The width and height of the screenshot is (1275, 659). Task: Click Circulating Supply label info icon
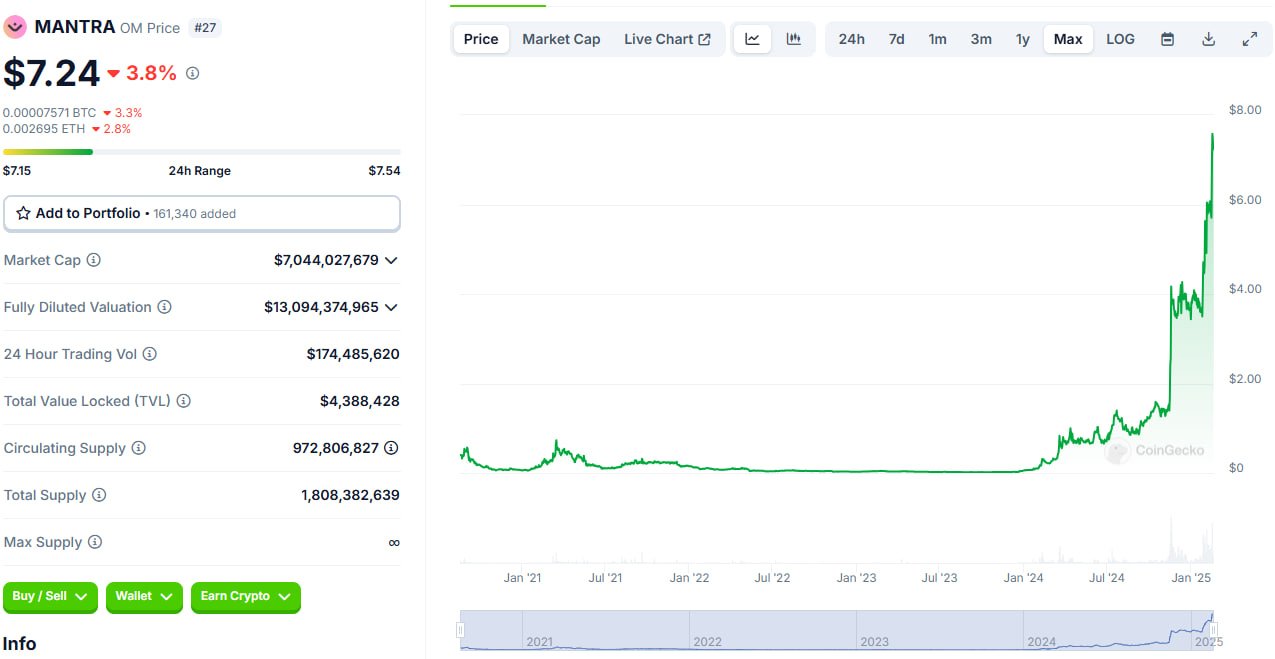(138, 448)
